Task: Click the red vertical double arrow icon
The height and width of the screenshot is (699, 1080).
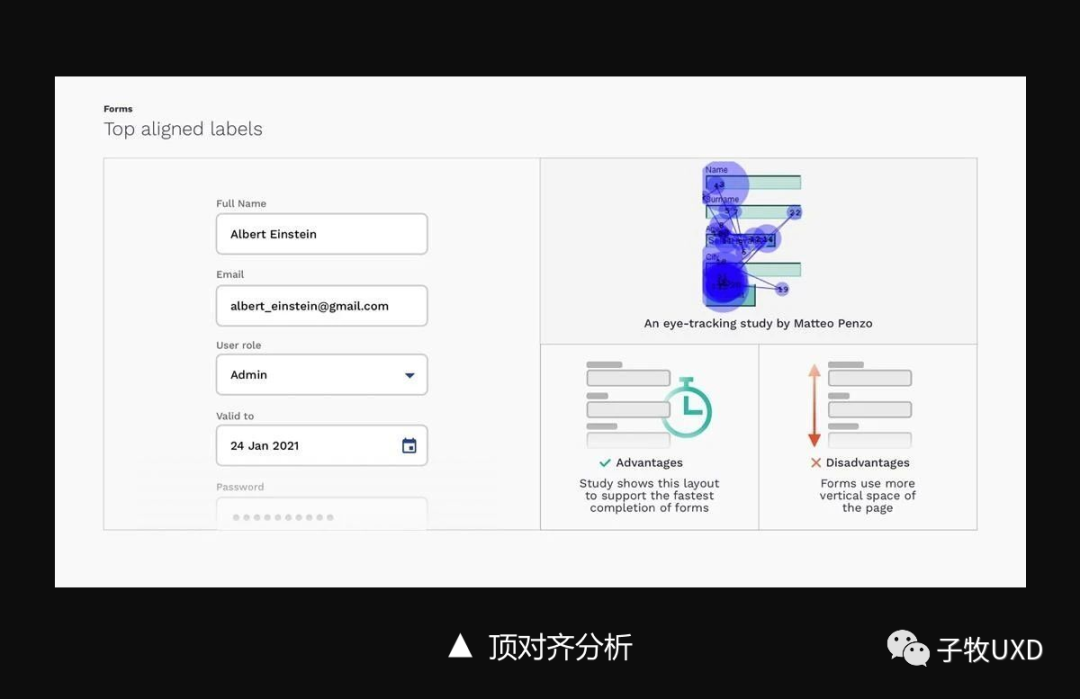Action: [x=814, y=405]
